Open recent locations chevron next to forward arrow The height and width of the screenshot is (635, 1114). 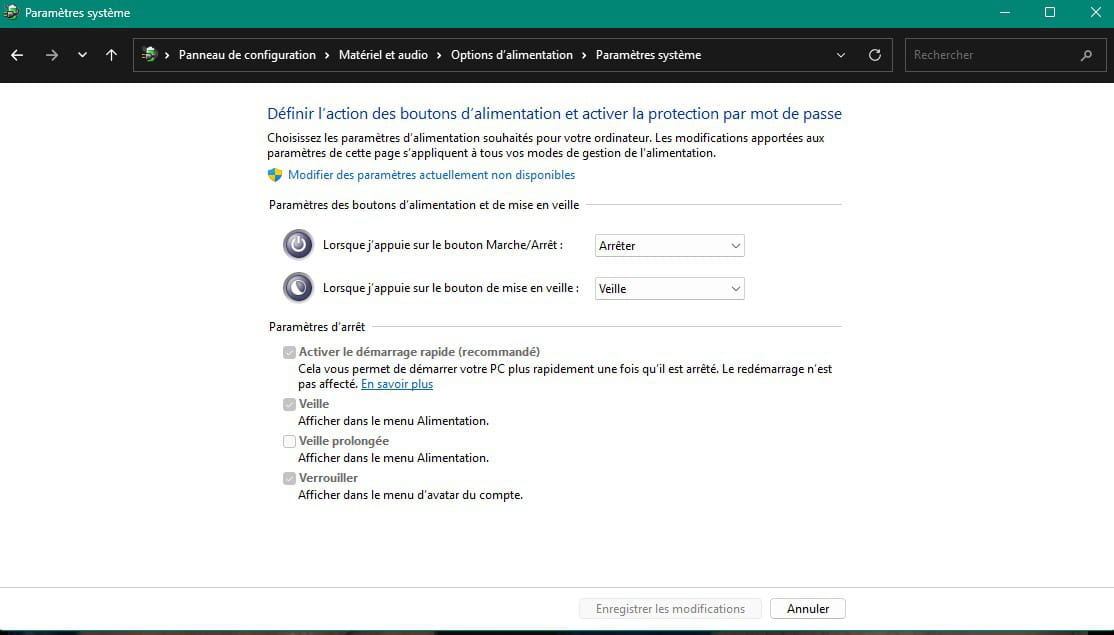point(82,55)
